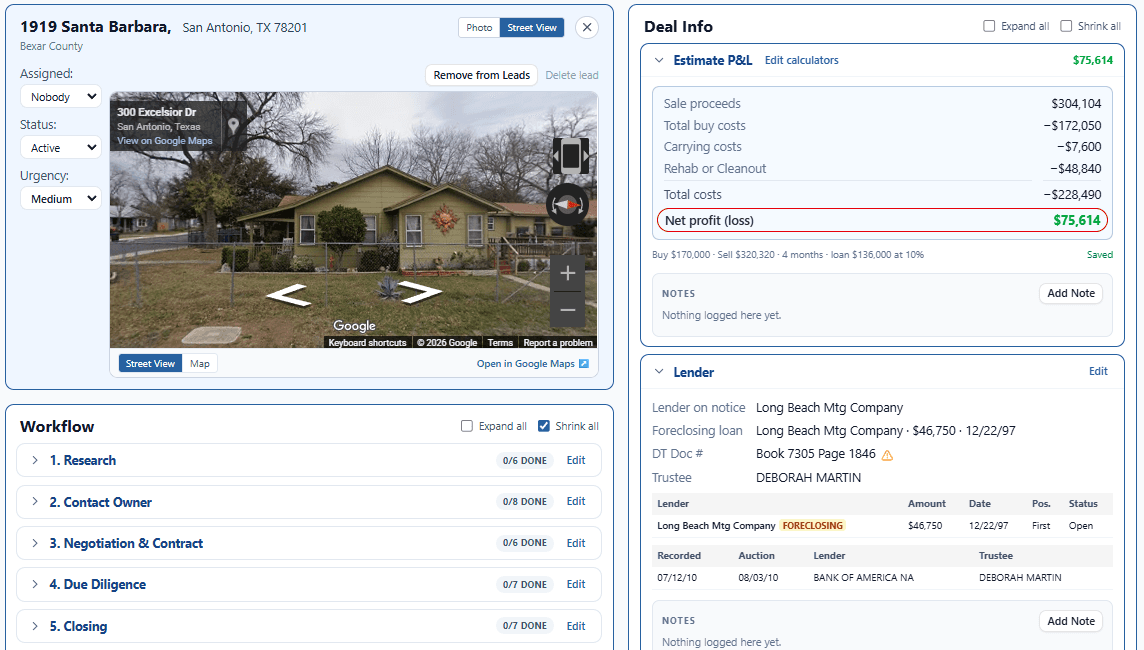The image size is (1144, 650).
Task: Click the Rehab or Cleanout value −$48,840
Action: pyautogui.click(x=1075, y=169)
